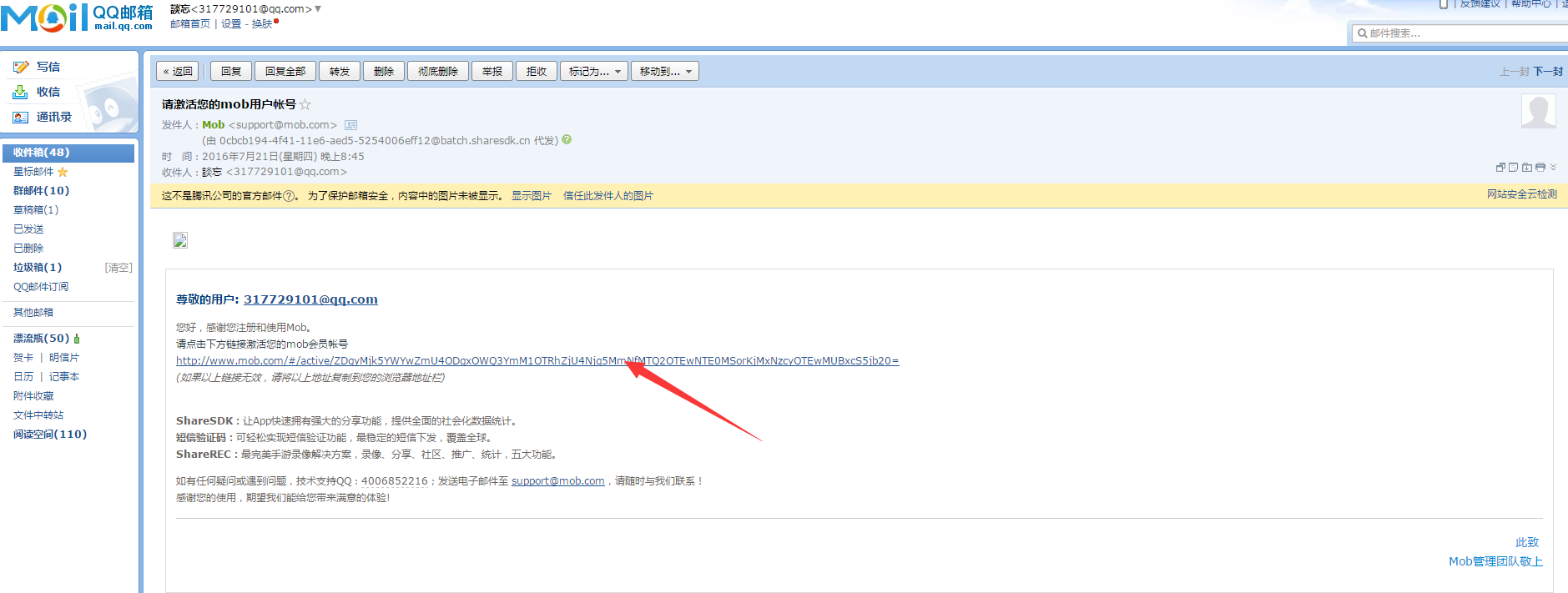The height and width of the screenshot is (593, 1568).
Task: Open QQ邮件订阅 subscriptions
Action: tap(41, 287)
